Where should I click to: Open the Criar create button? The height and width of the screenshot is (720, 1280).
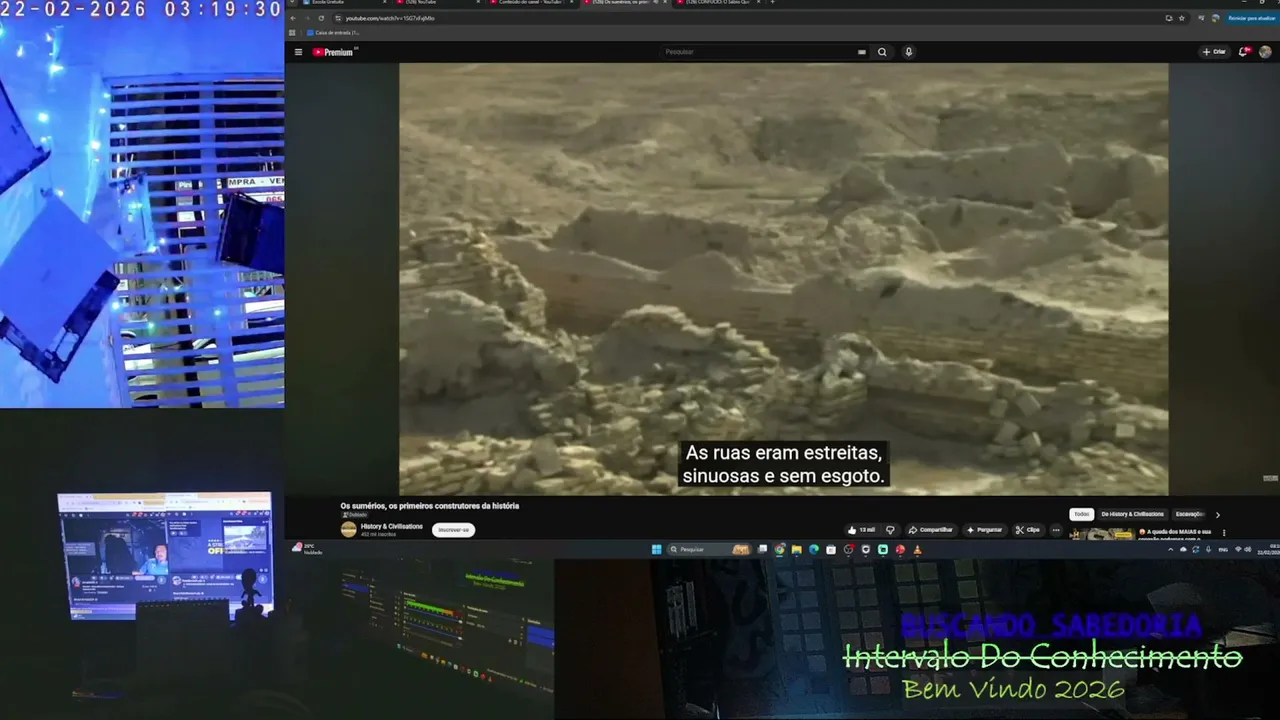pyautogui.click(x=1214, y=52)
